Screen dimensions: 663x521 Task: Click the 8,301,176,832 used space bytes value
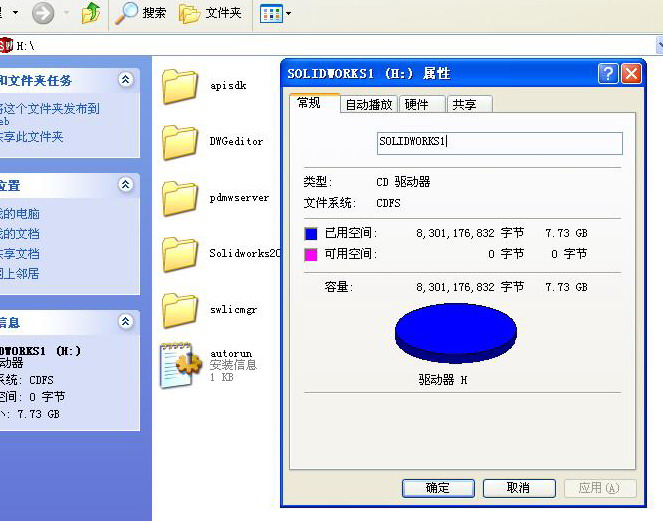coord(455,233)
